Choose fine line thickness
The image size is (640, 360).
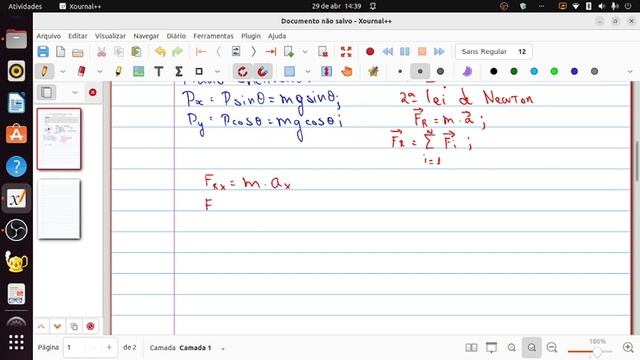pyautogui.click(x=400, y=71)
